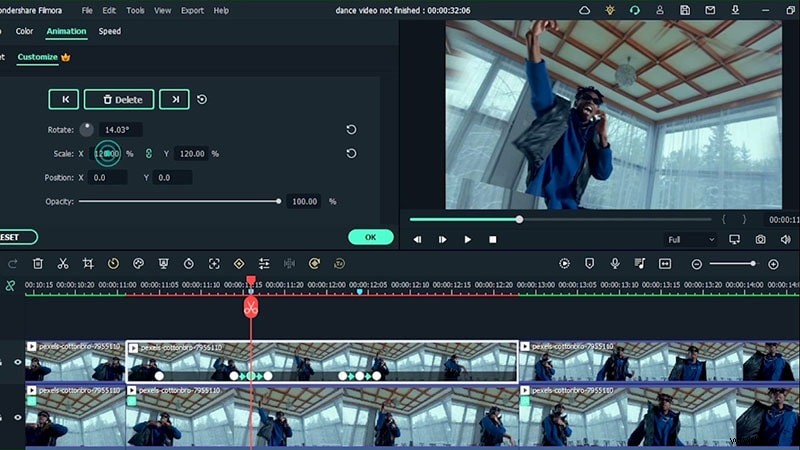Screen dimensions: 800x450
Task: Zoom in timeline with plus icon
Action: pyautogui.click(x=773, y=264)
